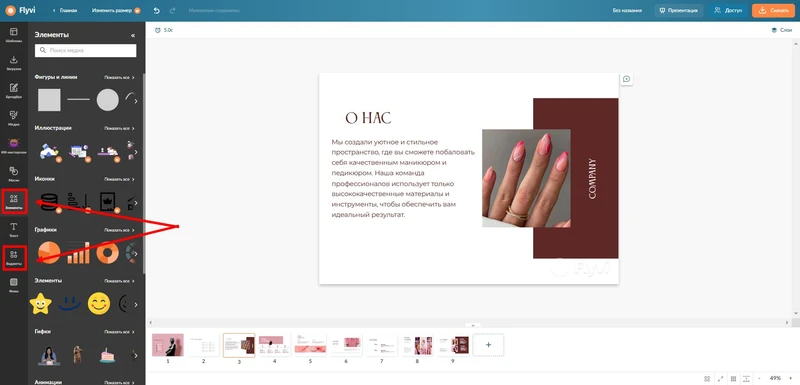Show all Элементы stickers
Viewport: 800px width, 385px height.
119,281
